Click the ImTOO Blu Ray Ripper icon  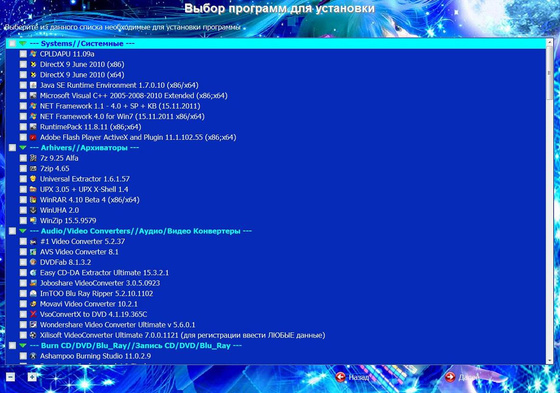tap(33, 293)
